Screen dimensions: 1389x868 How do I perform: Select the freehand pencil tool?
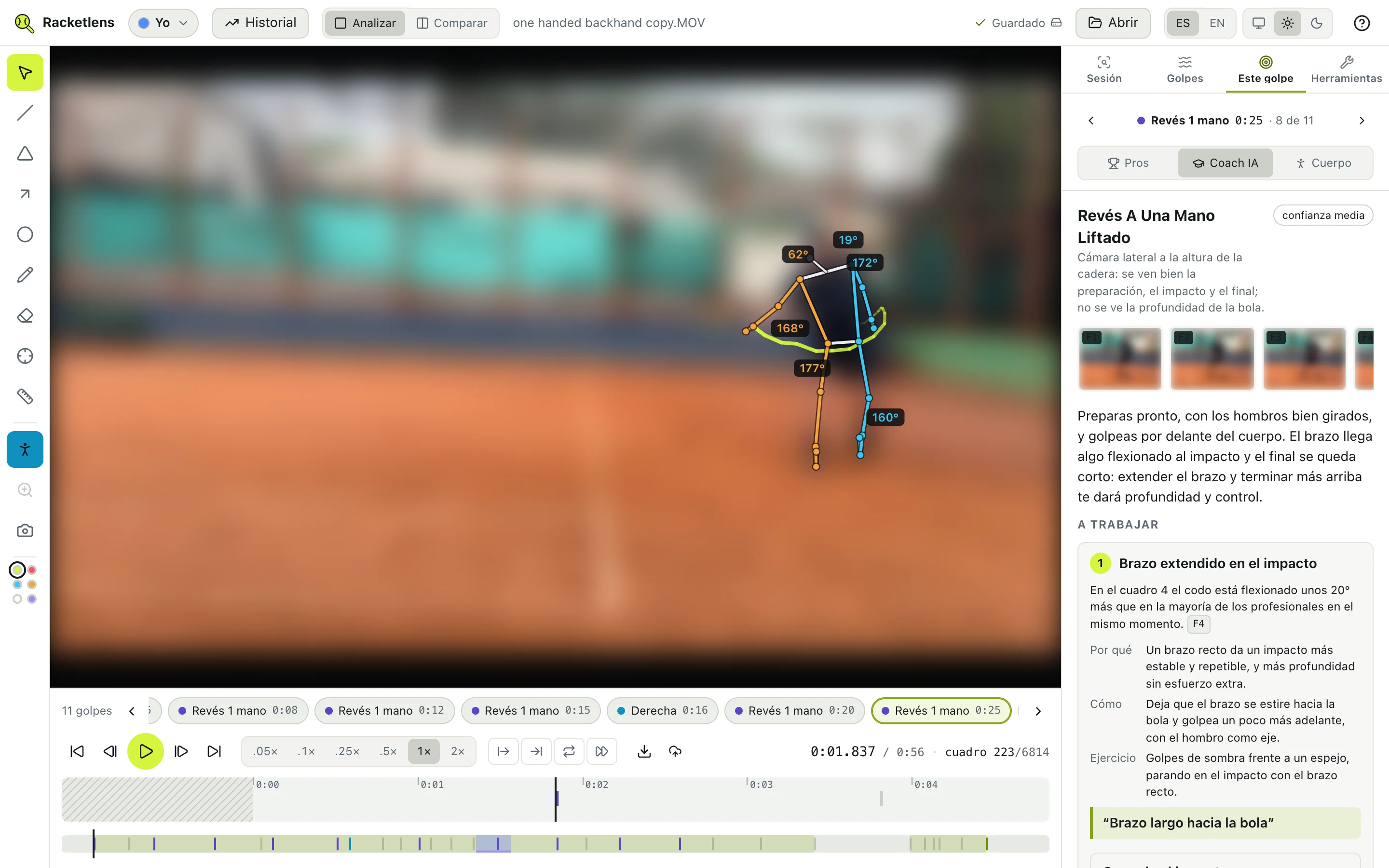25,275
